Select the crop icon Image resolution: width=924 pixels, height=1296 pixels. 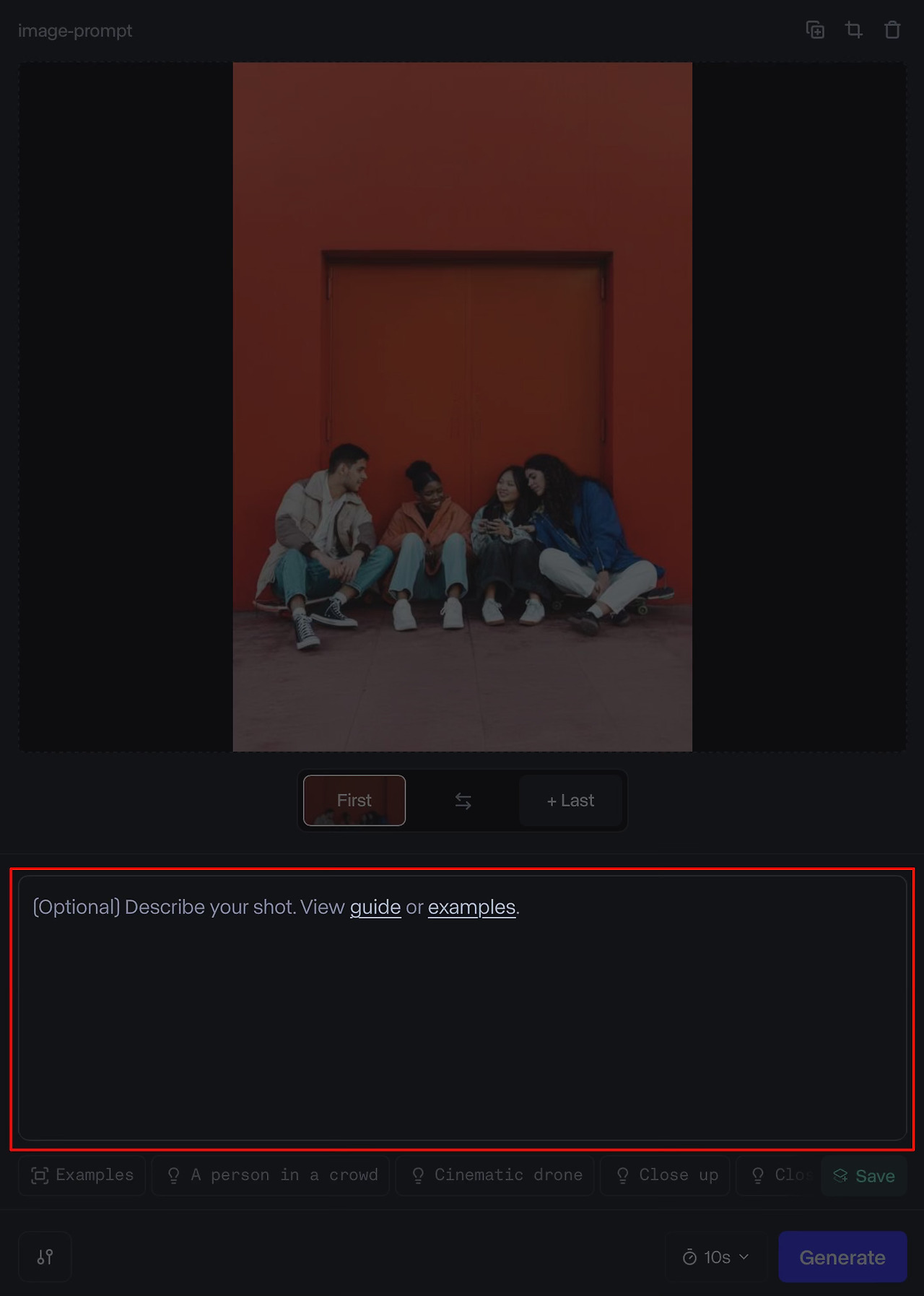coord(854,30)
